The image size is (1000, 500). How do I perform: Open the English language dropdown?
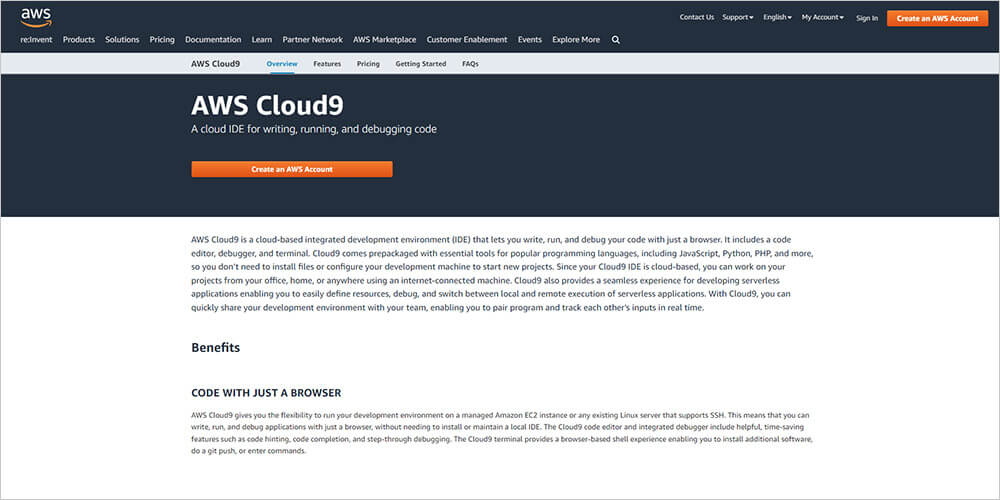coord(777,17)
